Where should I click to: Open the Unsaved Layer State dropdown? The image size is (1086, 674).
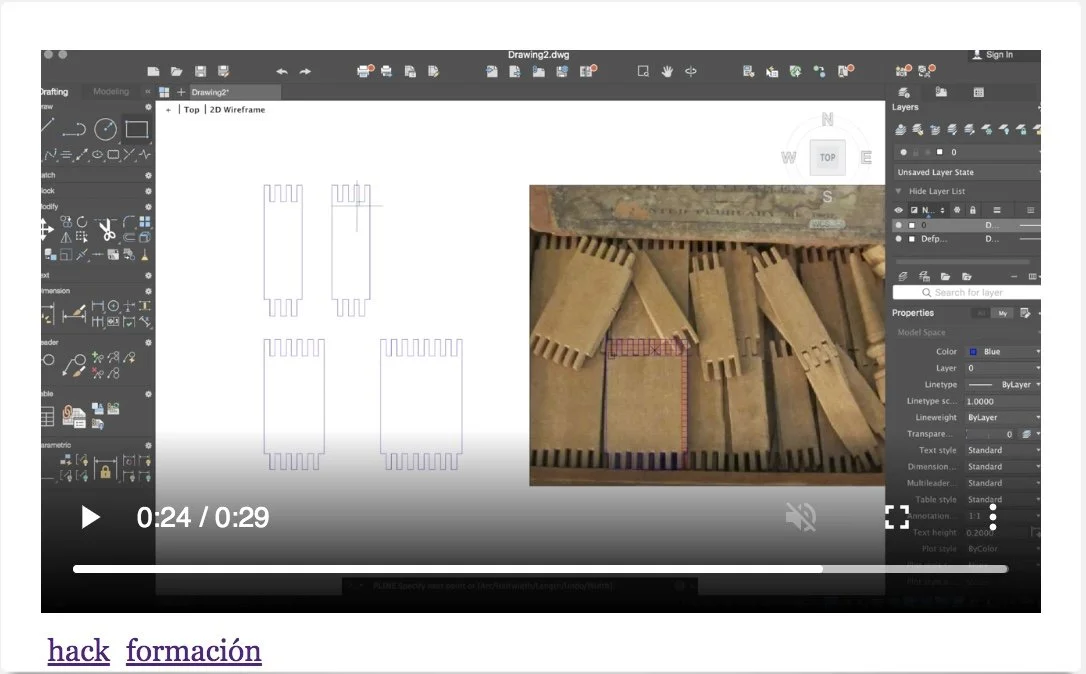(x=968, y=172)
